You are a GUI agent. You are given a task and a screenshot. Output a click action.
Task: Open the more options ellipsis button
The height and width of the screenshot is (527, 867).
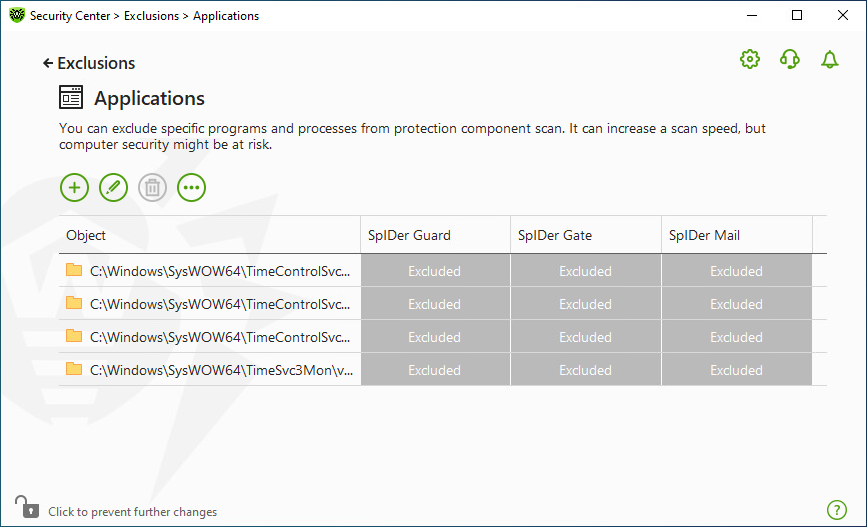pyautogui.click(x=191, y=187)
